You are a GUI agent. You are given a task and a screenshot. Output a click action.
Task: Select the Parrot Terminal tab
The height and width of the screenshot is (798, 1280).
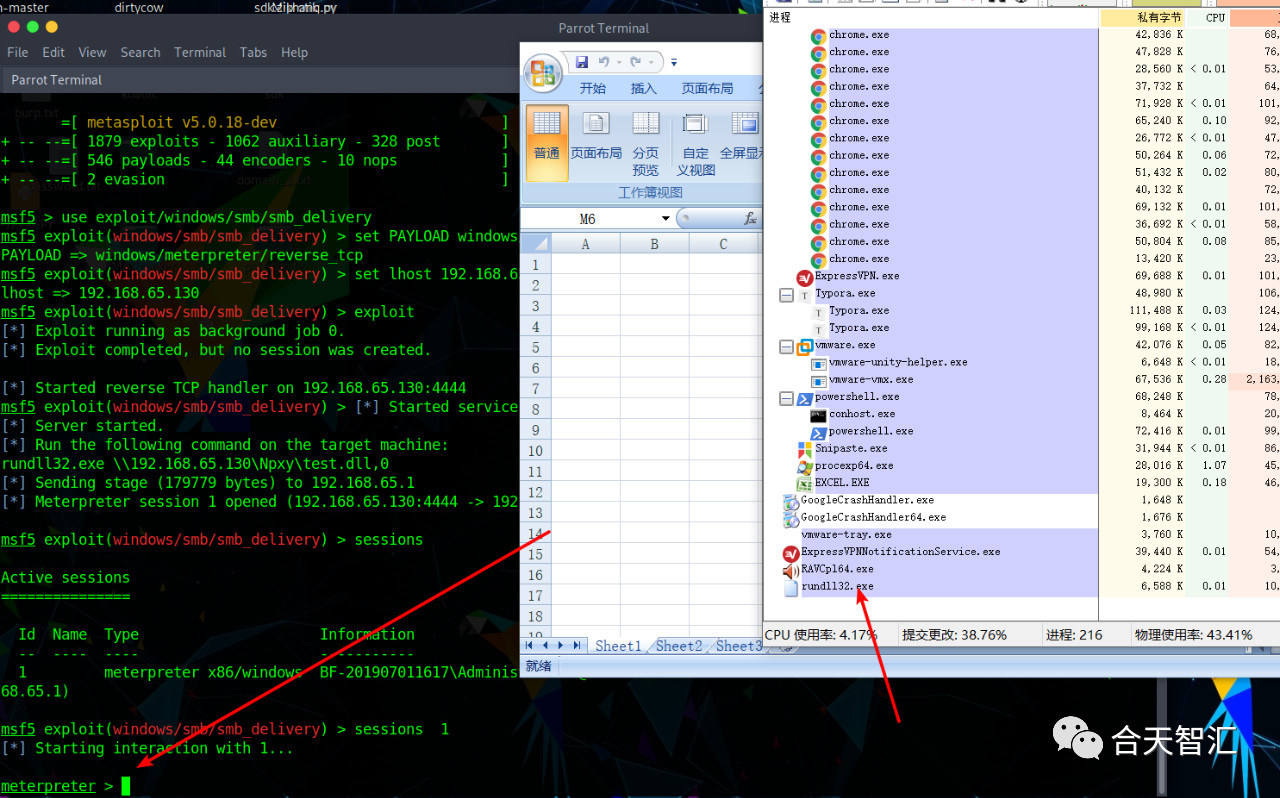[57, 80]
